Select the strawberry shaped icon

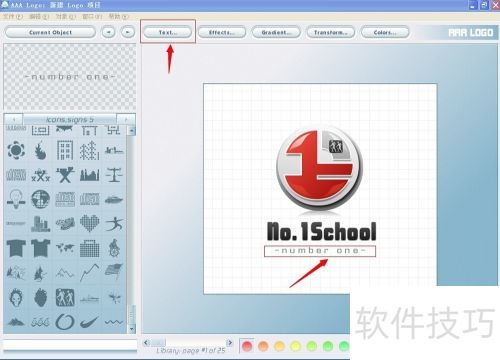pos(40,297)
